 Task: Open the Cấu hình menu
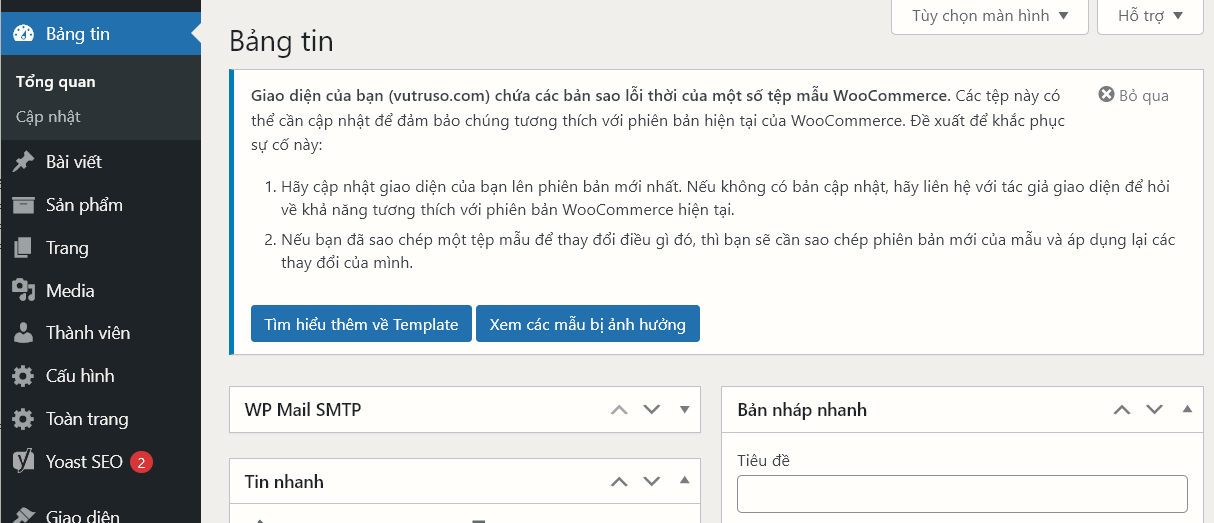point(100,376)
